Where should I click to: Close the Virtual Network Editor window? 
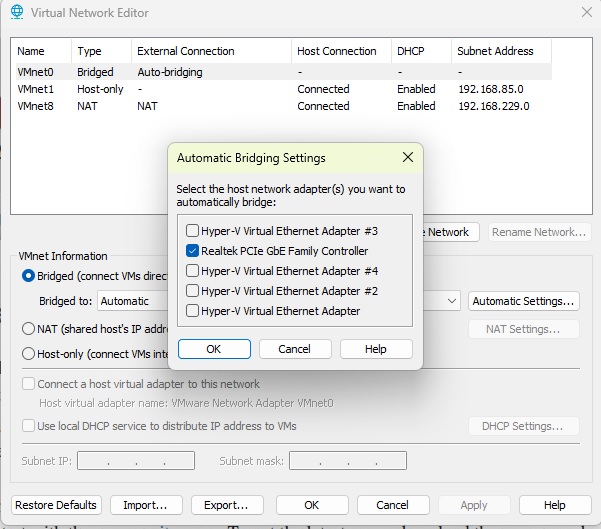[585, 13]
